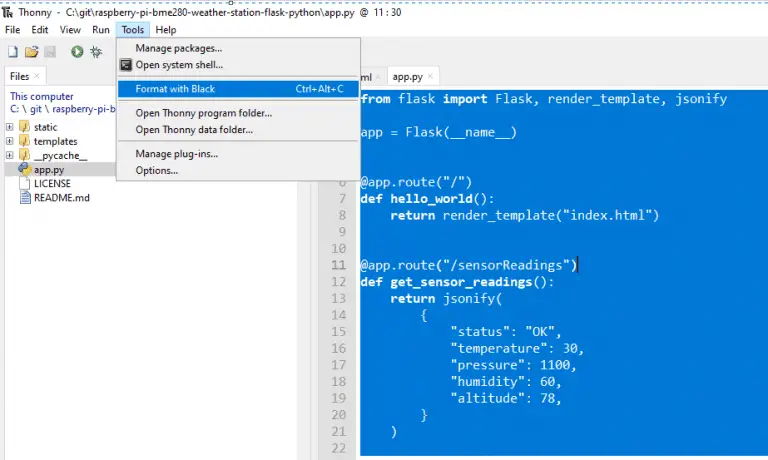Click the New file toolbar icon
Screen dimensions: 768x460
pyautogui.click(x=13, y=51)
